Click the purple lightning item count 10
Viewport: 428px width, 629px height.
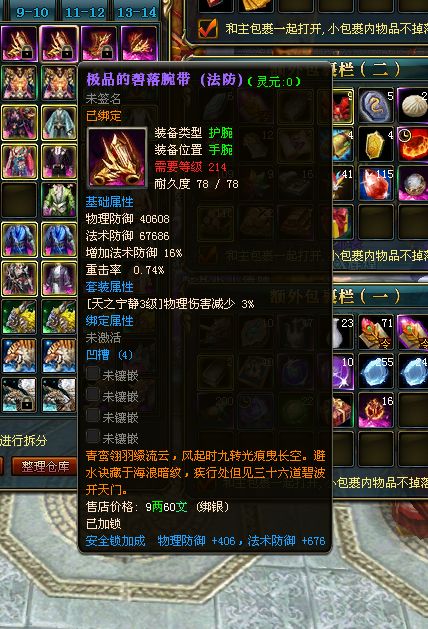click(343, 371)
